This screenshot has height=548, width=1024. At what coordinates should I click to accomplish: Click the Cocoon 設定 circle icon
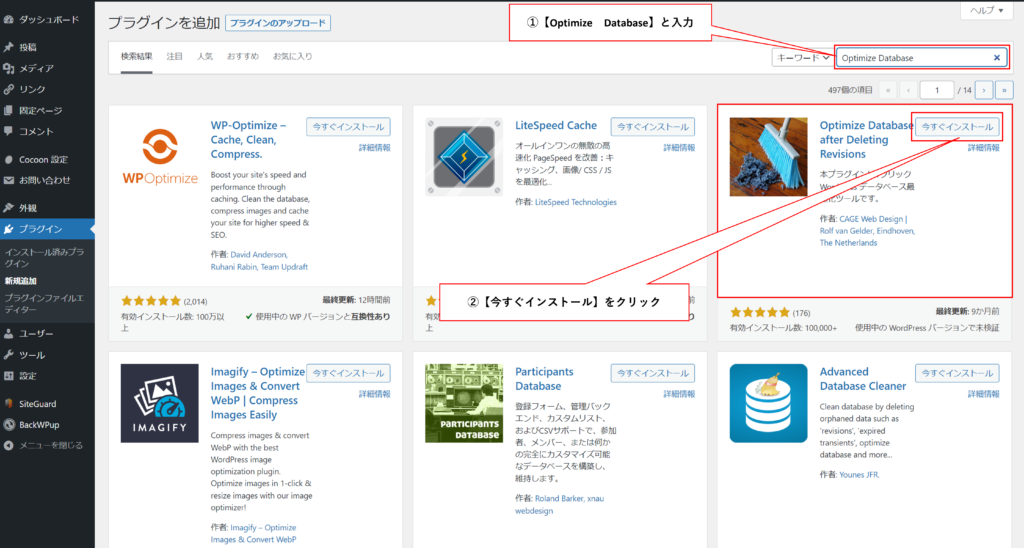[8, 159]
